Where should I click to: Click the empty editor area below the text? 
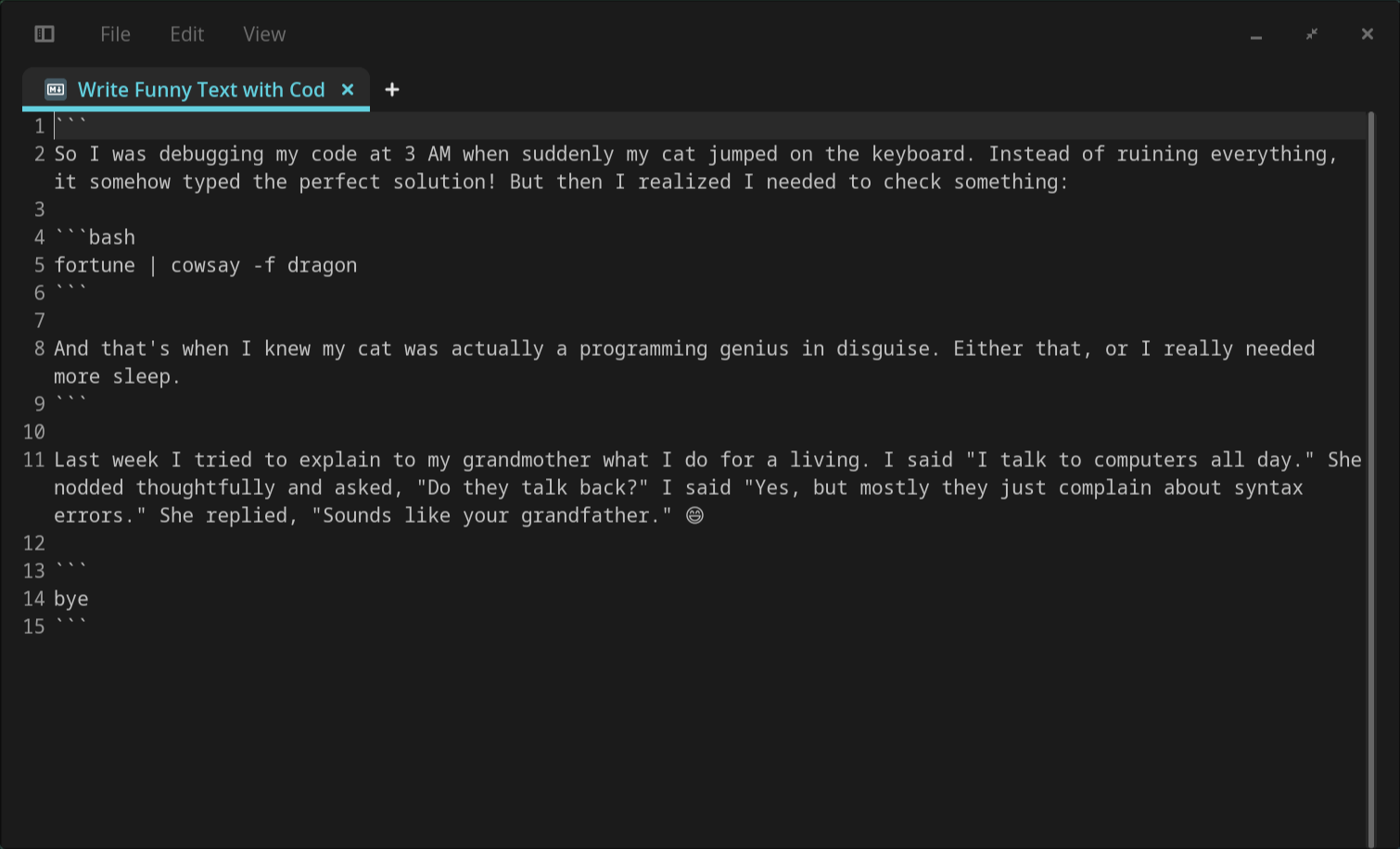(649, 741)
